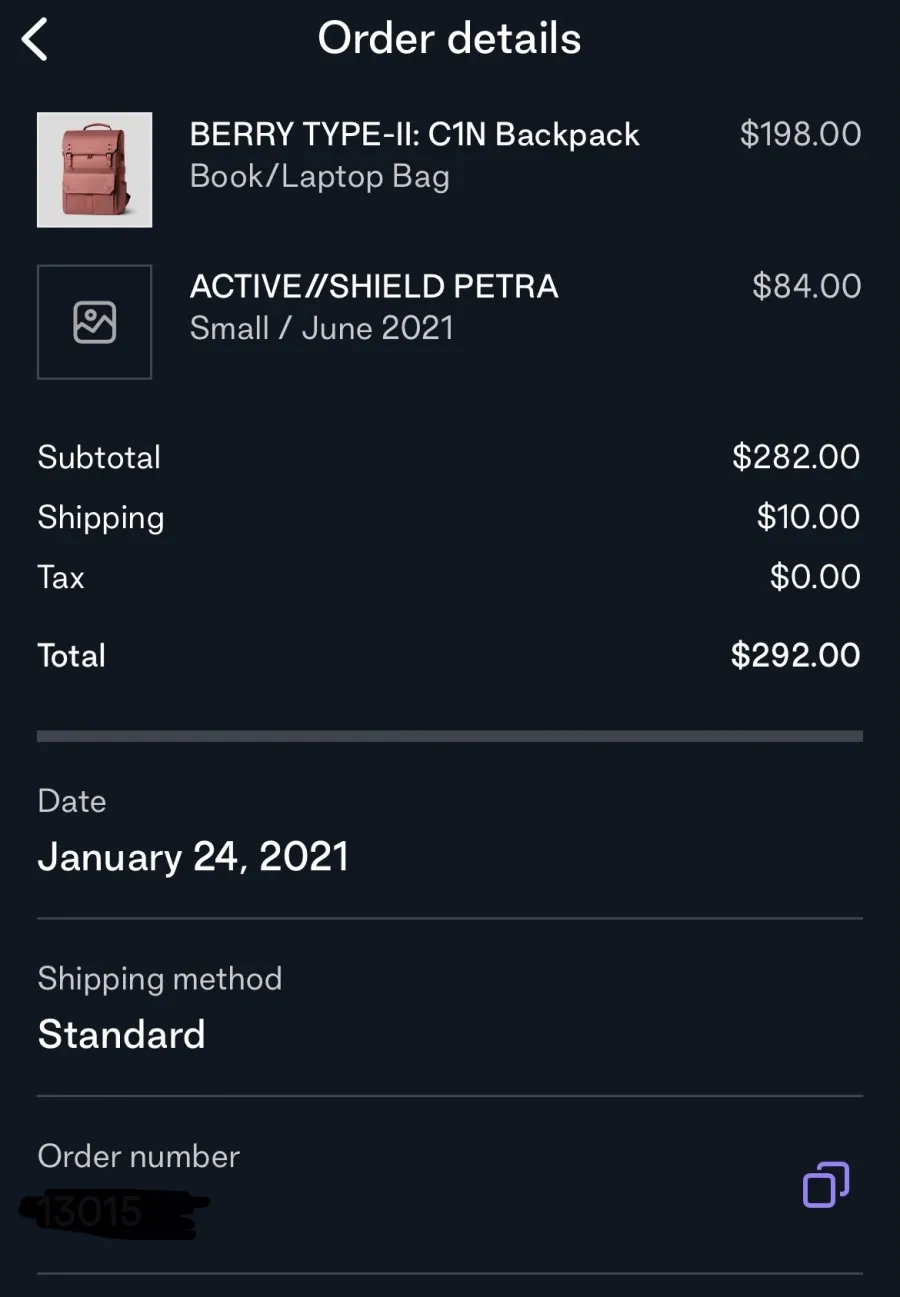Copy the order number with the copy icon
This screenshot has width=900, height=1297.
tap(826, 1185)
